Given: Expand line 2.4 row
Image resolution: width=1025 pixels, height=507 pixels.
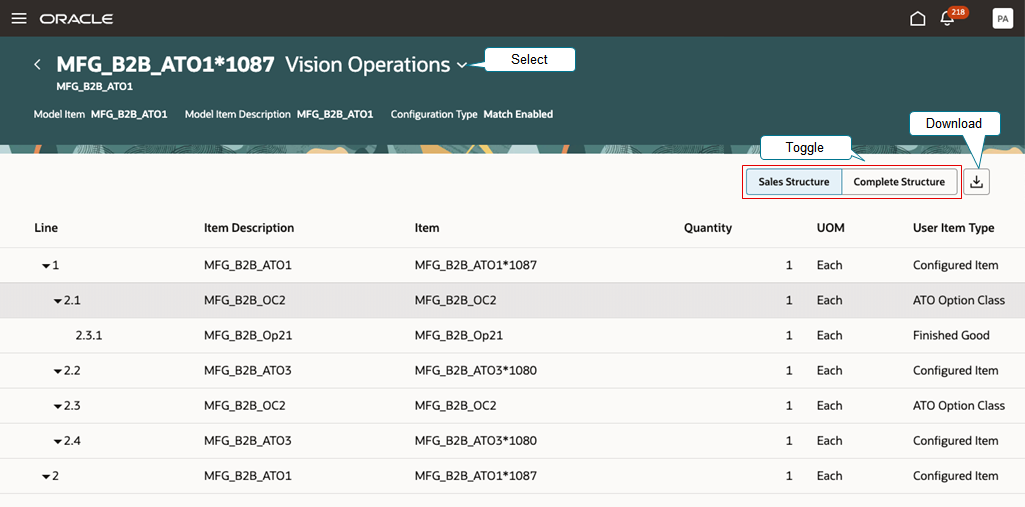Looking at the screenshot, I should click(x=58, y=442).
